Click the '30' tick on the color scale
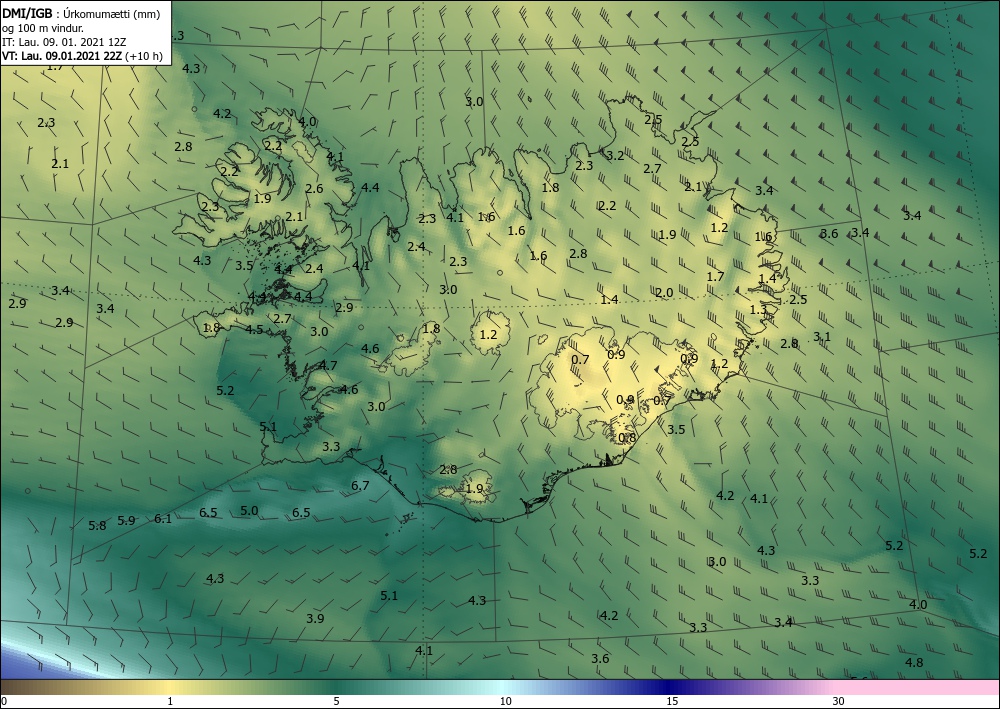Viewport: 1000px width, 709px height. [x=839, y=701]
